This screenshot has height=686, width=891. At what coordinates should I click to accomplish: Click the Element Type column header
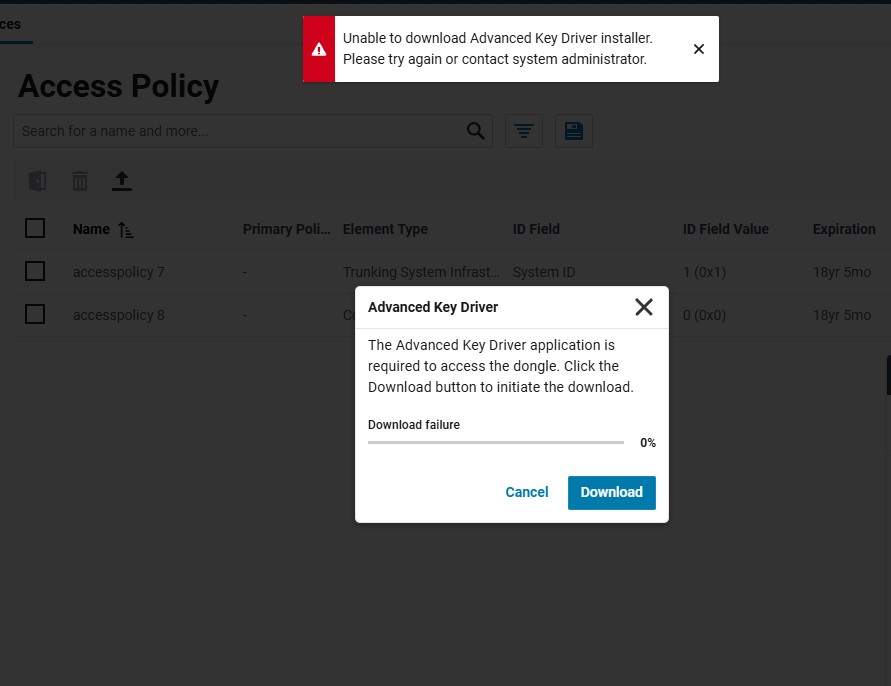pyautogui.click(x=385, y=229)
